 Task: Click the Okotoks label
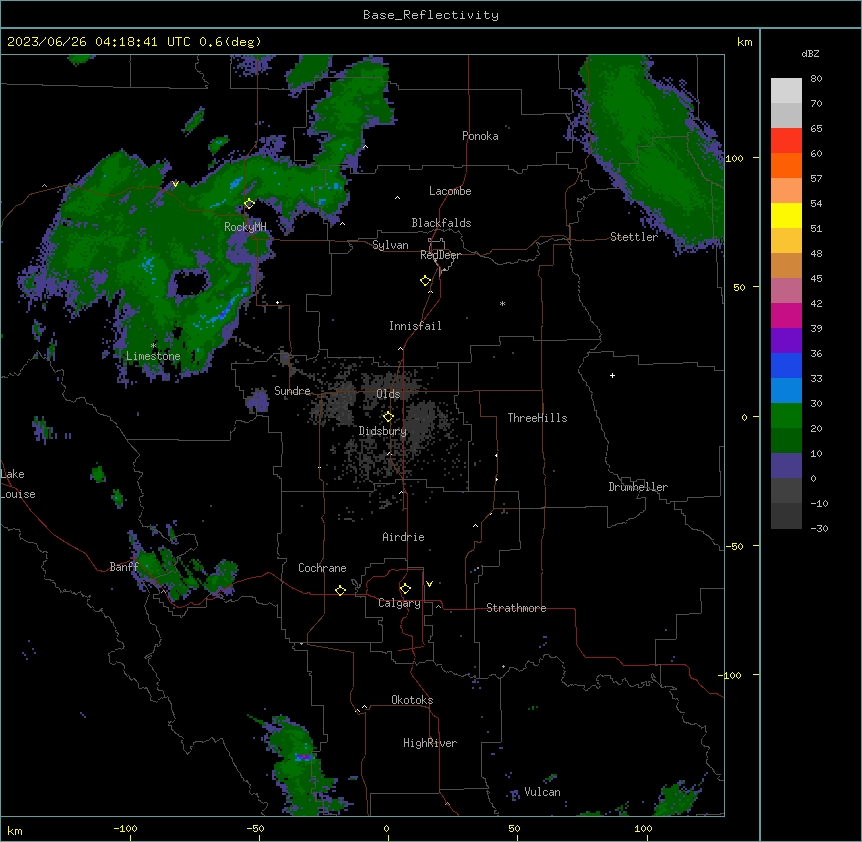pos(412,700)
